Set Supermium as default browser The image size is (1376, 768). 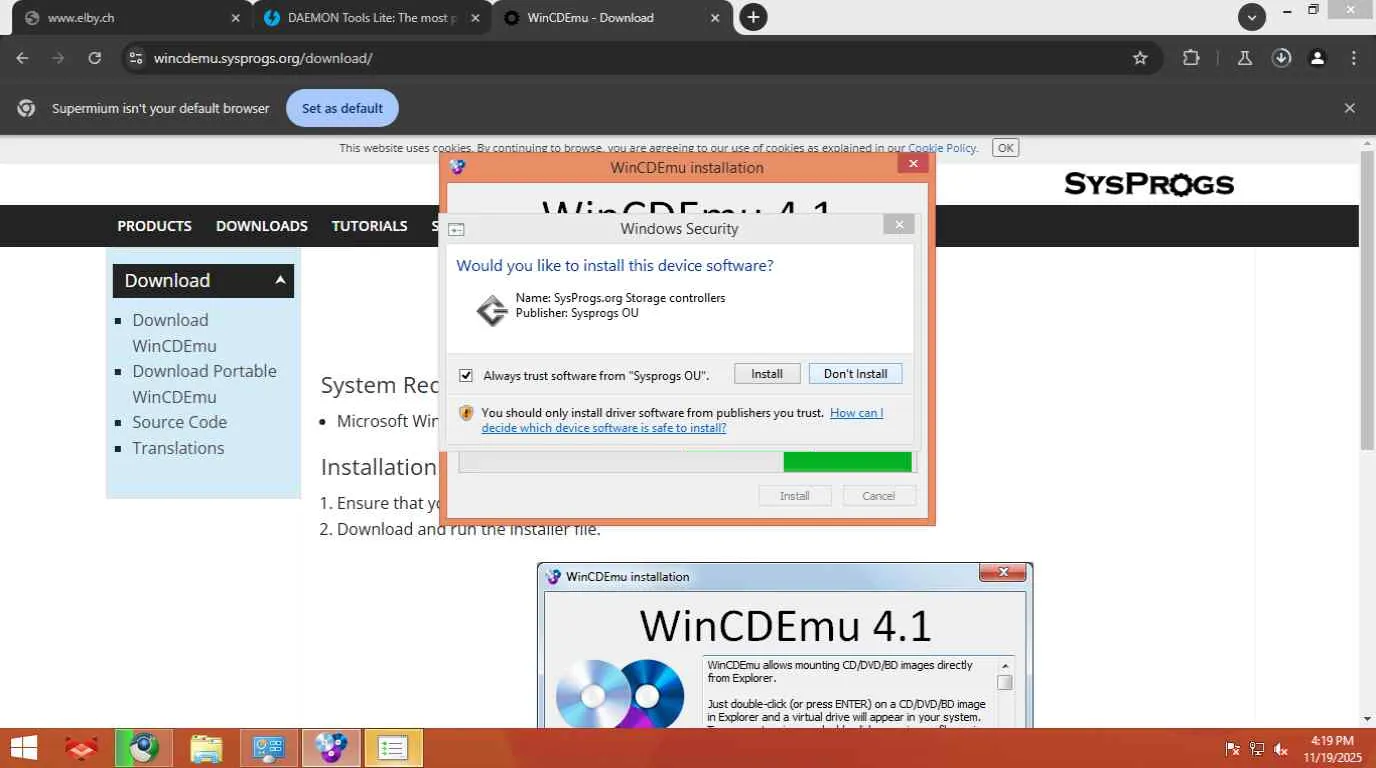[x=342, y=108]
